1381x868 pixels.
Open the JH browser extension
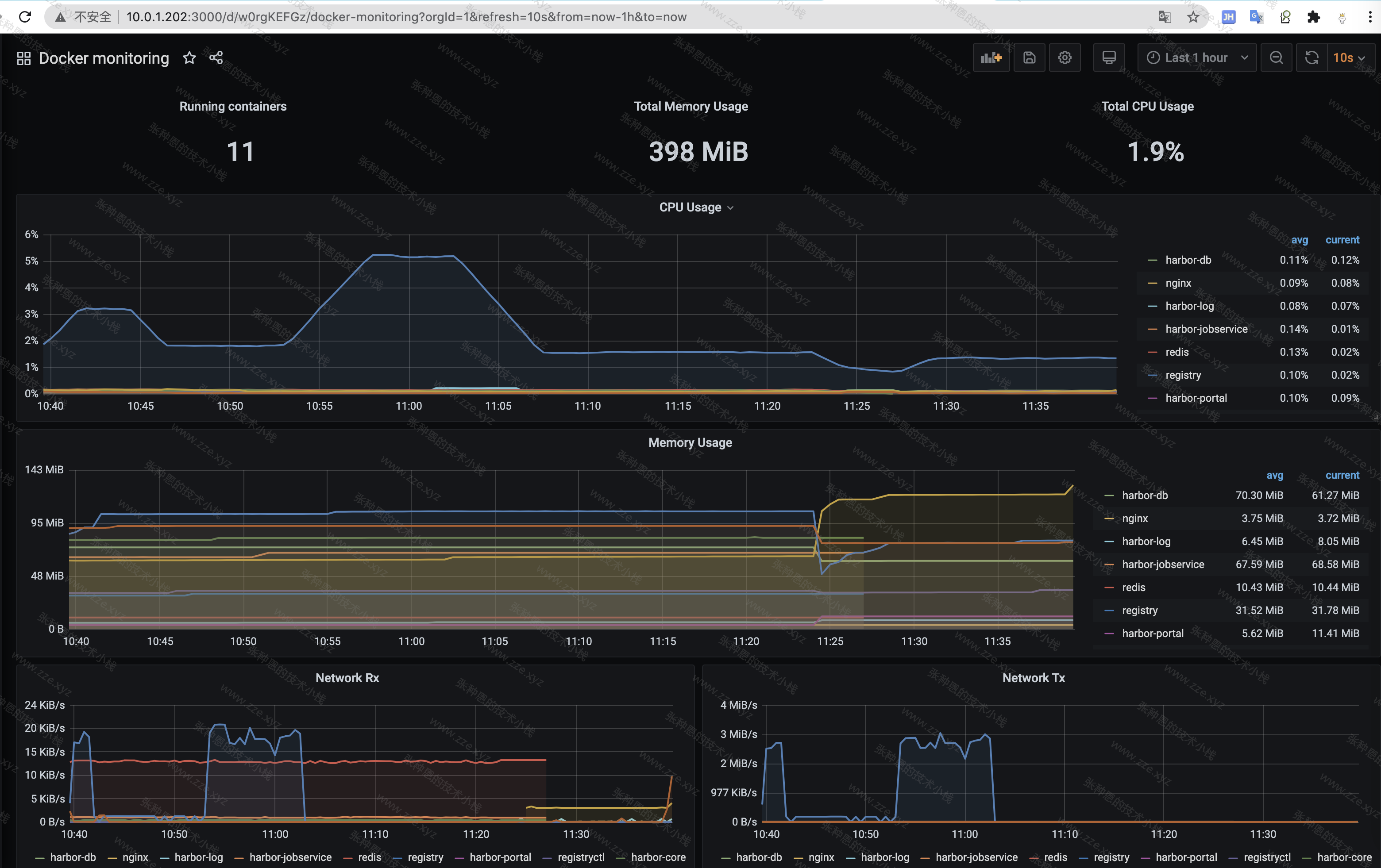click(x=1228, y=17)
